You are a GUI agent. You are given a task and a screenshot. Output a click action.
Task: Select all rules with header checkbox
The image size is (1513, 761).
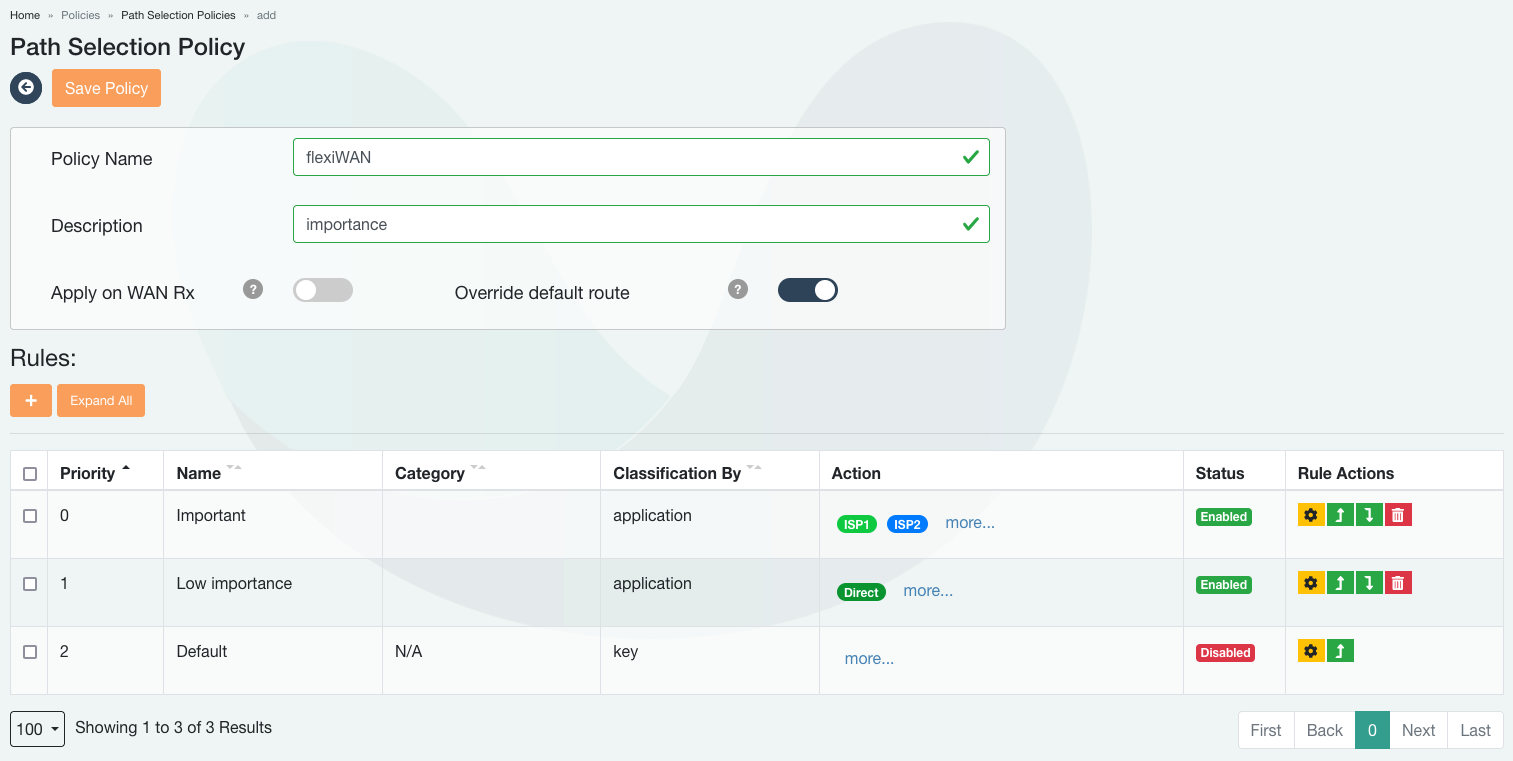point(30,474)
